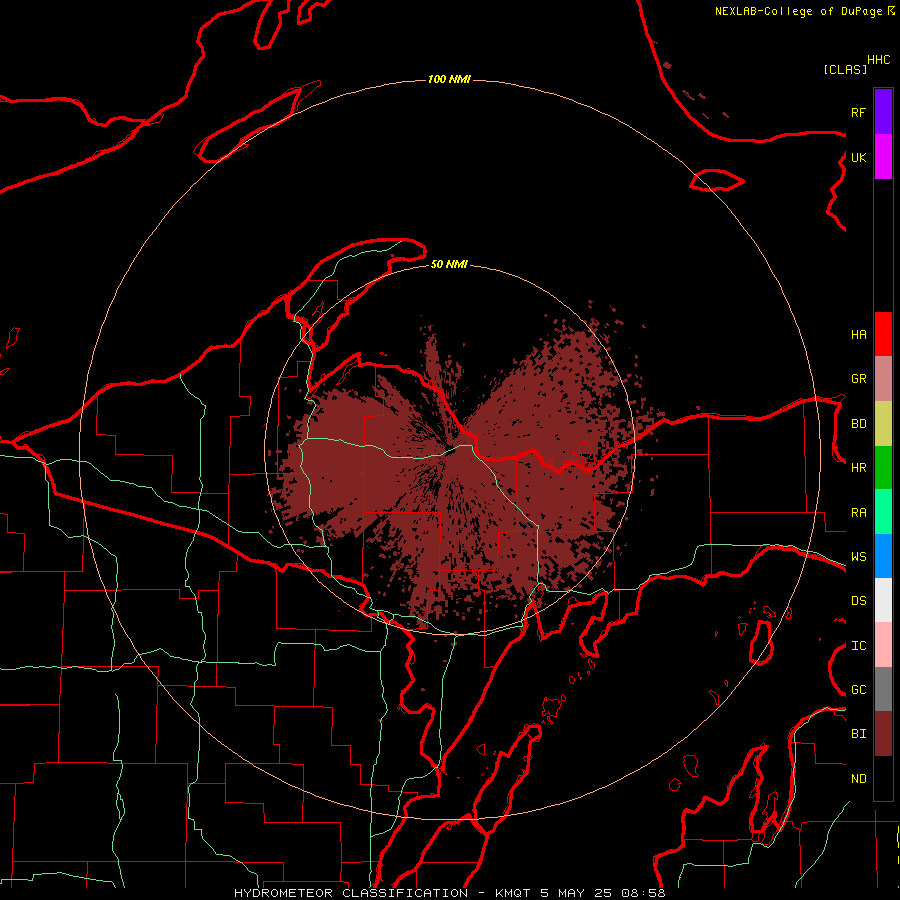Click the UK magenta legend swatch
This screenshot has height=900, width=900.
point(883,157)
